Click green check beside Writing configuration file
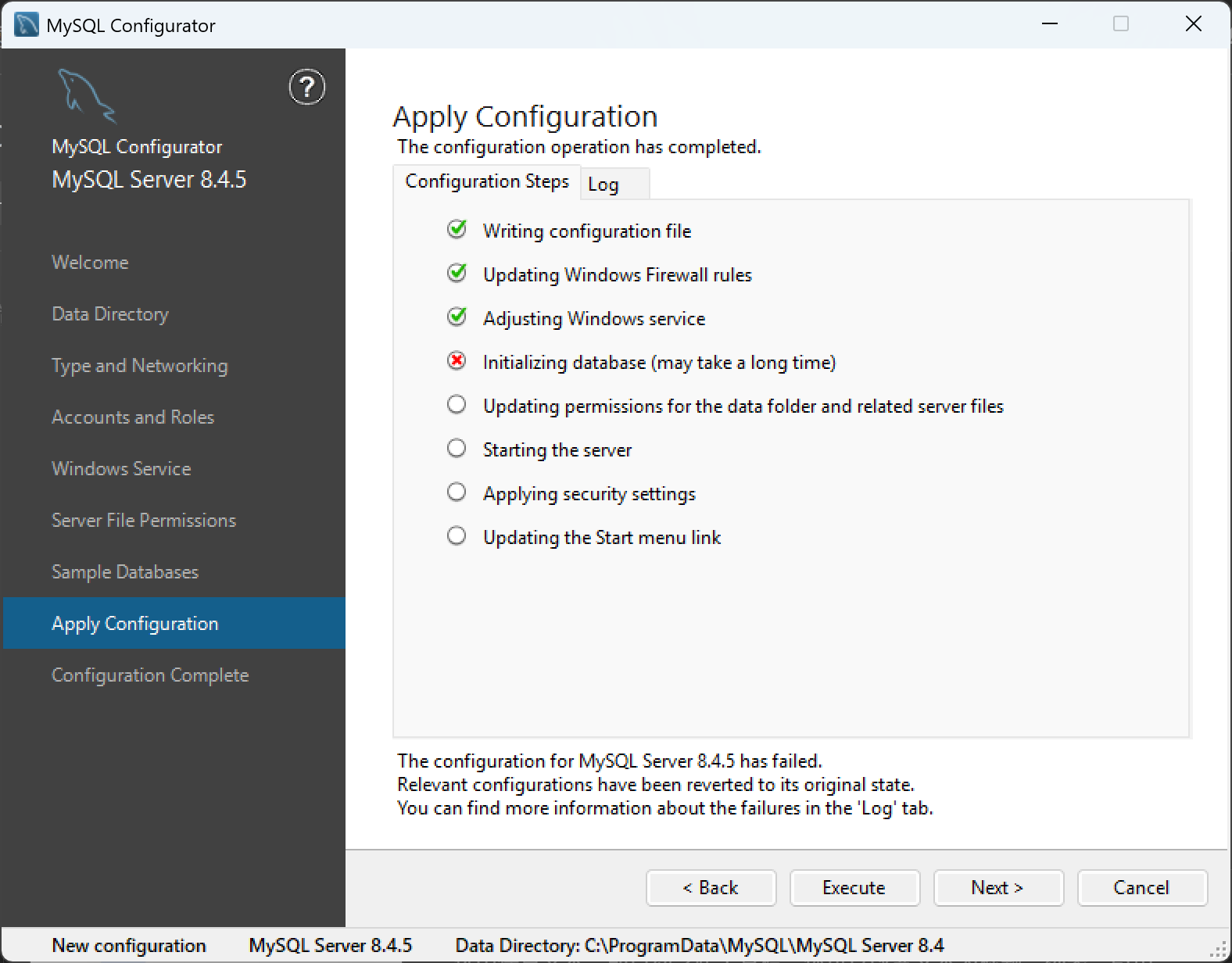Screen dimensions: 1232x963 [457, 229]
